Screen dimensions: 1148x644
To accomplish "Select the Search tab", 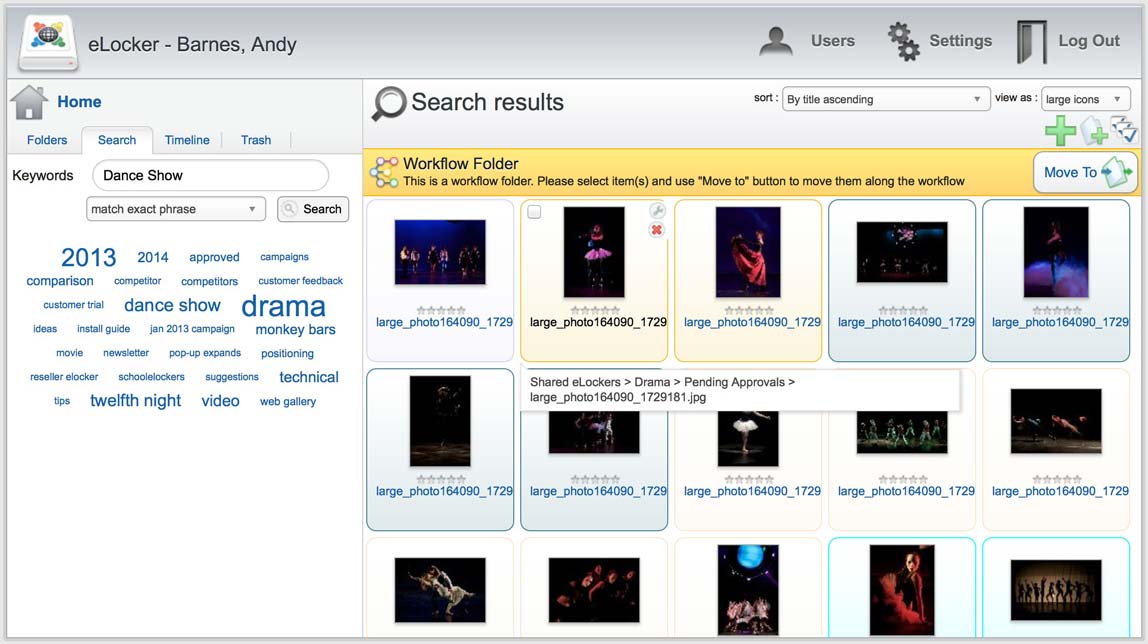I will [x=117, y=140].
